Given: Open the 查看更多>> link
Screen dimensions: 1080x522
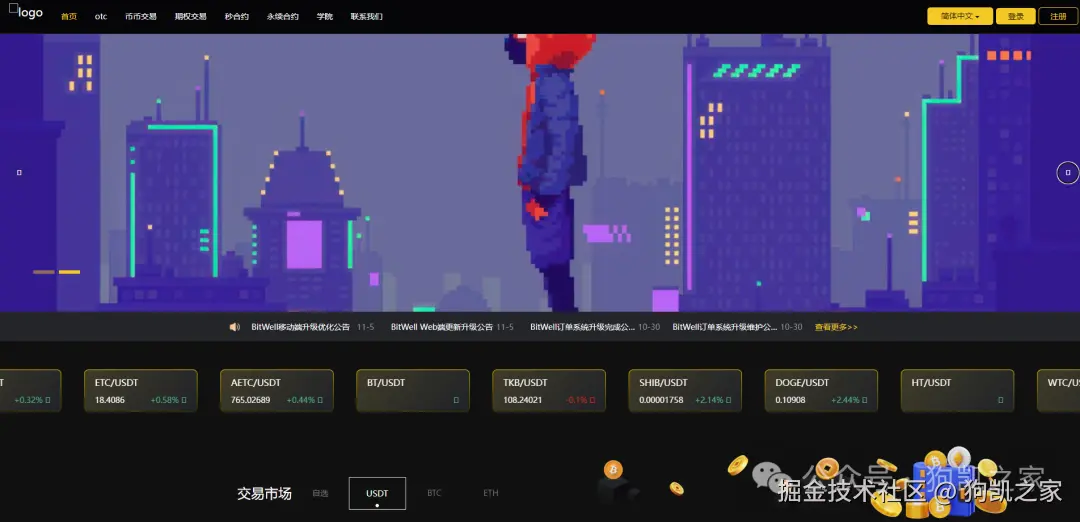Looking at the screenshot, I should pyautogui.click(x=836, y=327).
